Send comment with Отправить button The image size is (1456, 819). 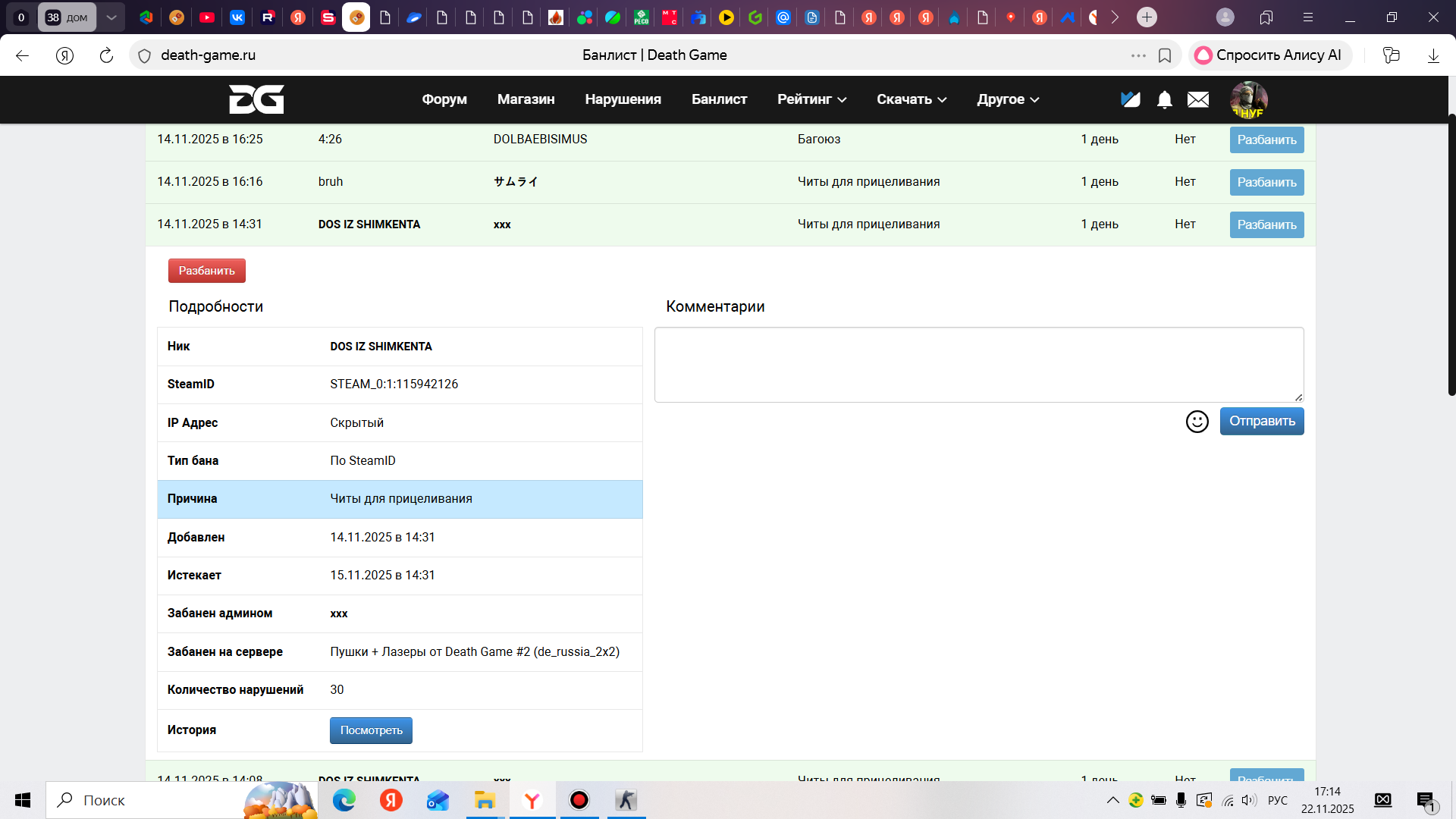pos(1261,422)
